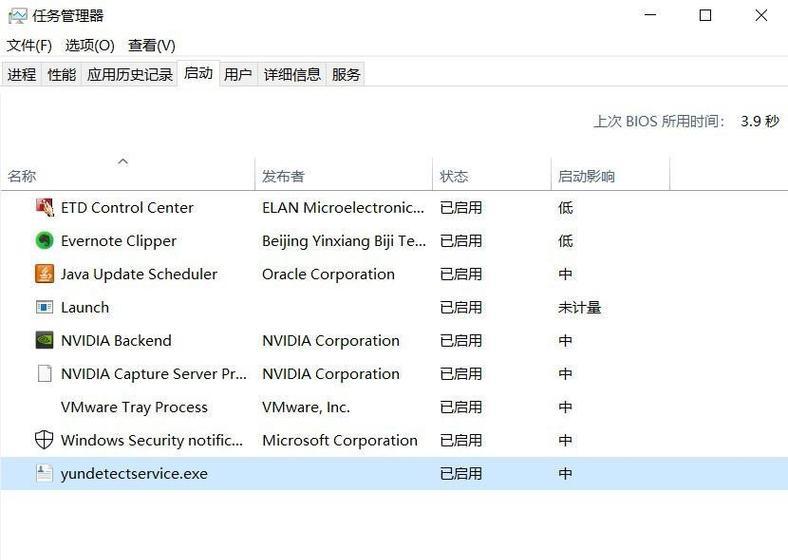The image size is (788, 560).
Task: Click the NVIDIA Backend icon
Action: (x=44, y=340)
